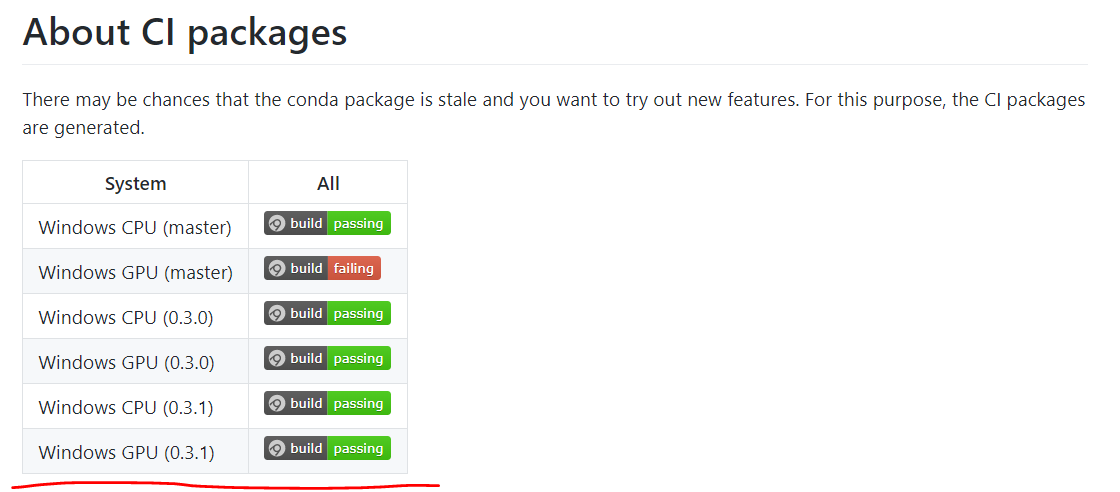This screenshot has height=492, width=1120.
Task: Open the green passing status for Windows CPU (master)
Action: click(x=359, y=224)
